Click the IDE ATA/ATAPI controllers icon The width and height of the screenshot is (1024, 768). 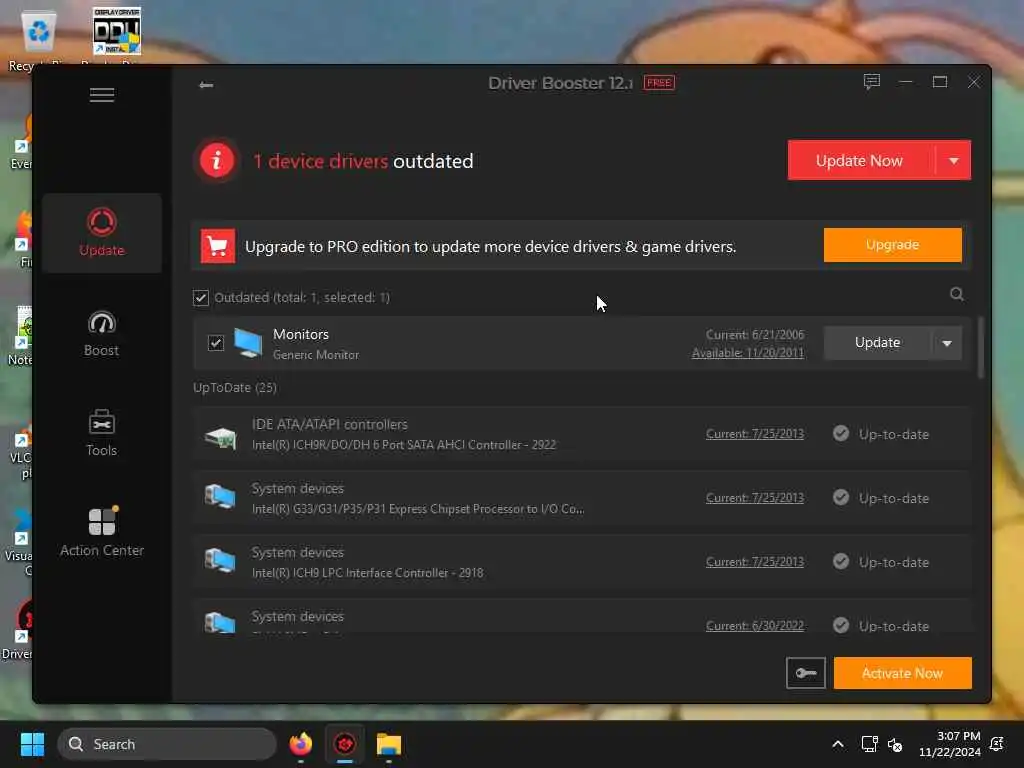tap(220, 436)
